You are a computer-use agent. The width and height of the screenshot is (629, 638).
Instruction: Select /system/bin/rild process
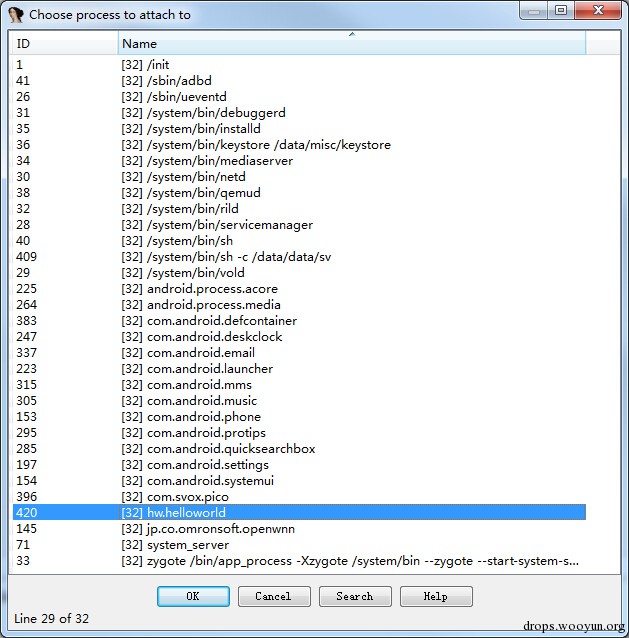(299, 209)
